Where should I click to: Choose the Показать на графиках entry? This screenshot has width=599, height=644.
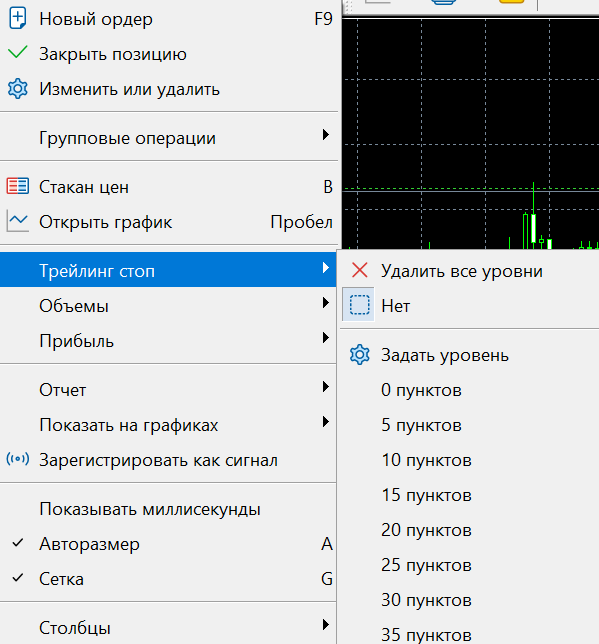[x=168, y=424]
